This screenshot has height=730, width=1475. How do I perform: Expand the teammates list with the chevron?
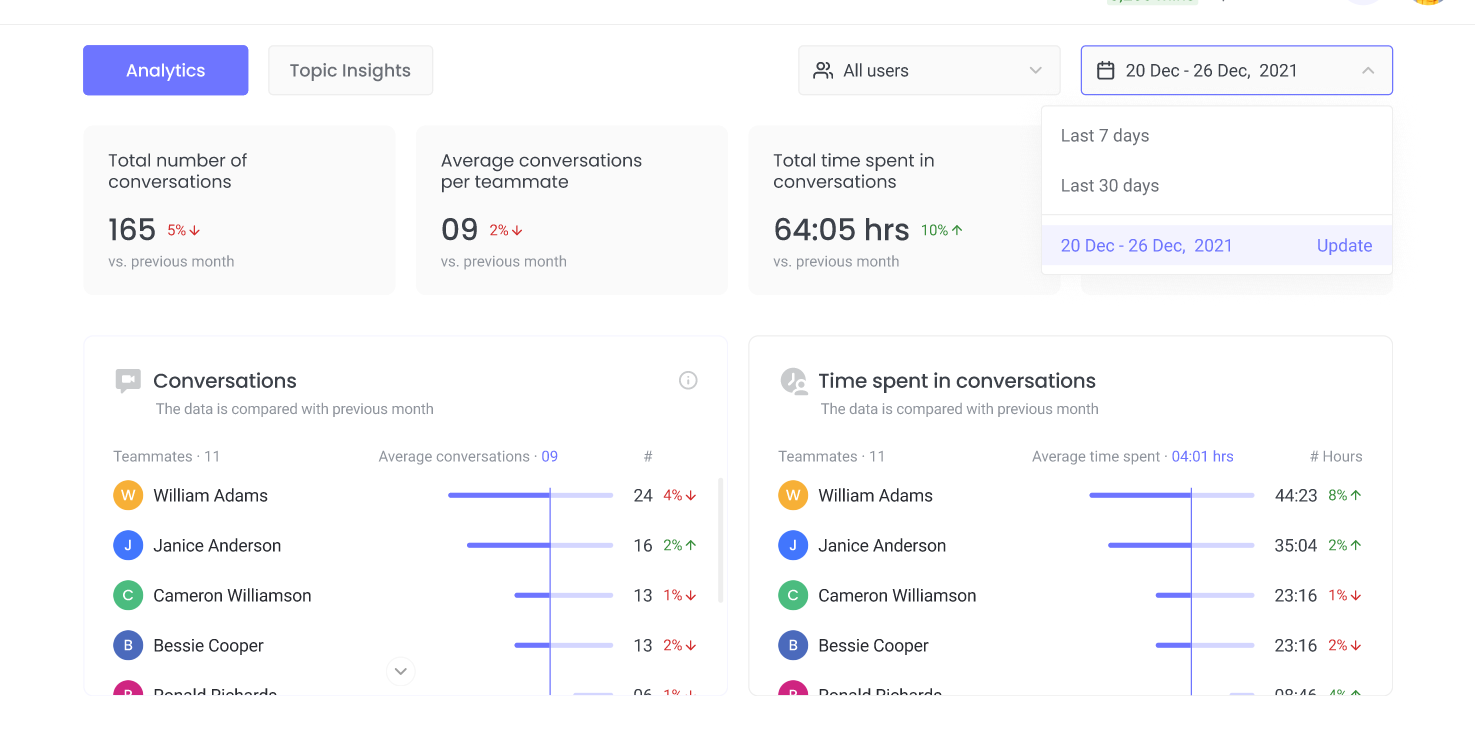(x=400, y=671)
